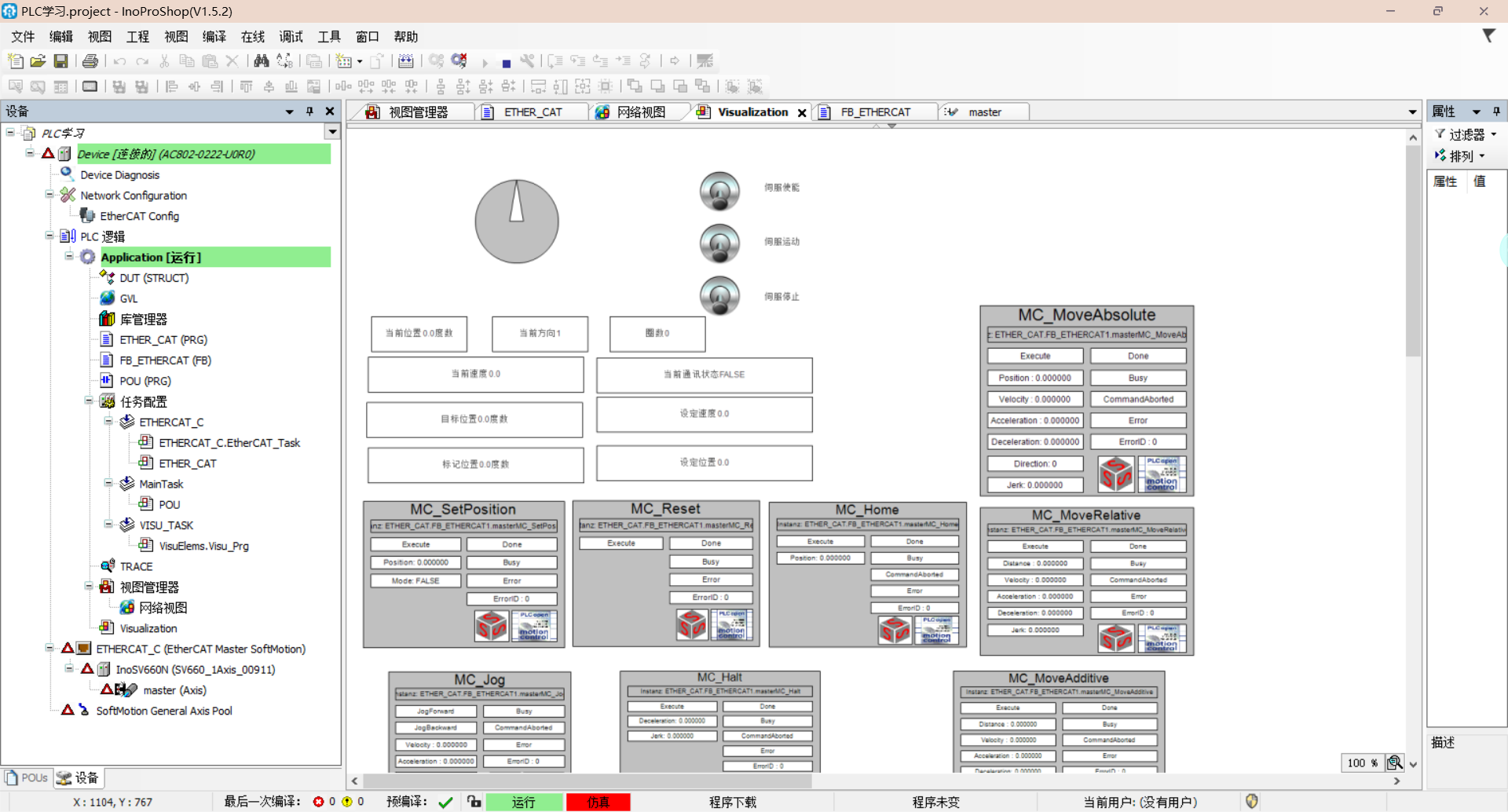Click the 运行 status button
This screenshot has width=1508, height=812.
coord(524,802)
